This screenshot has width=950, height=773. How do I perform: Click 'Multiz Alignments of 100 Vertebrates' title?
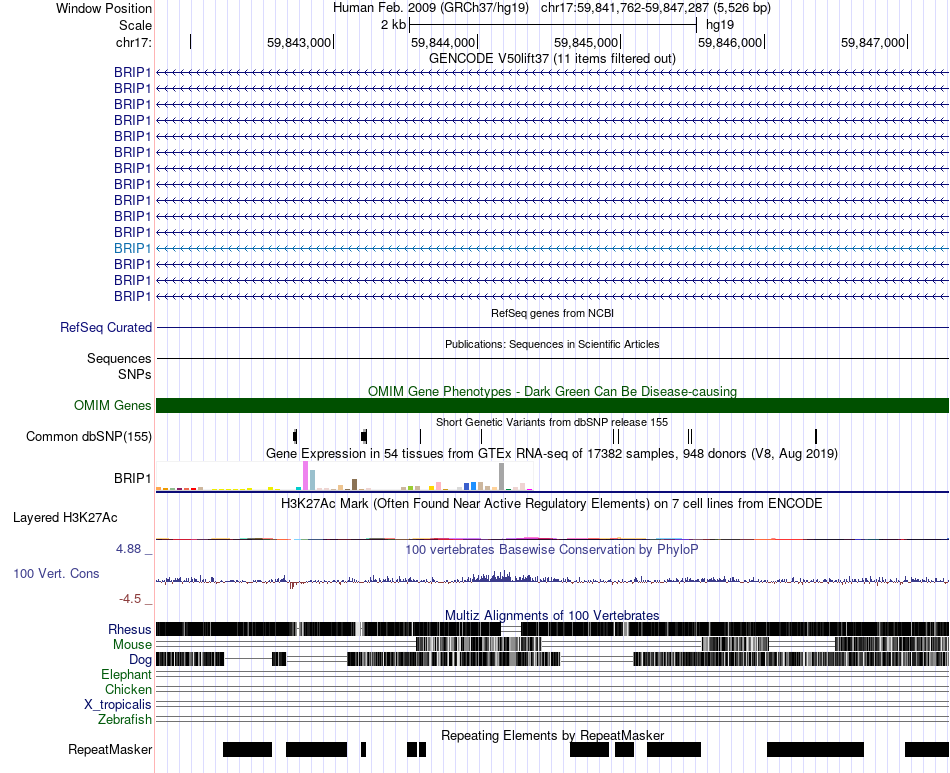pyautogui.click(x=552, y=615)
